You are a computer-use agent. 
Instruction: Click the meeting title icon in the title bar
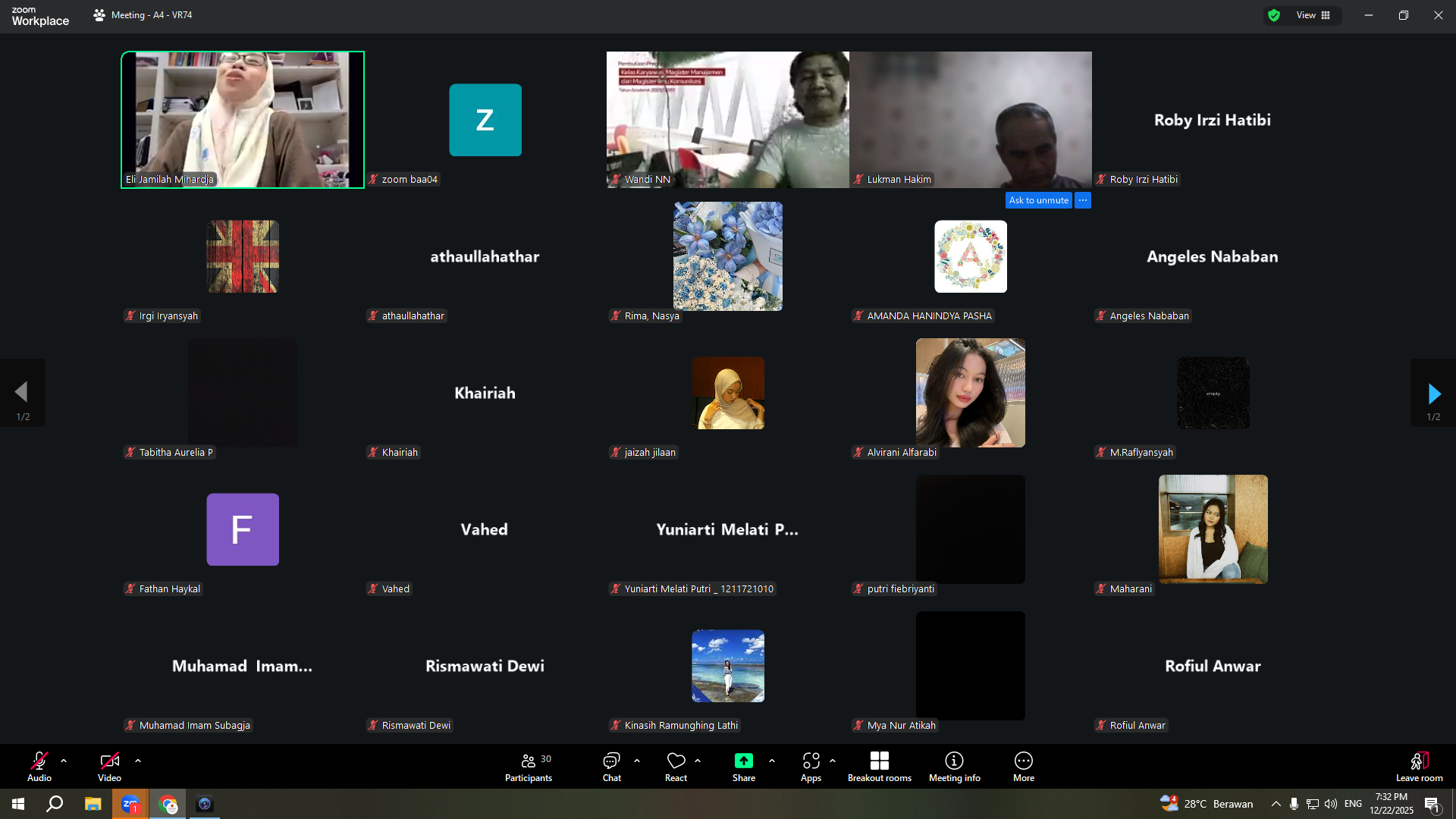[99, 15]
